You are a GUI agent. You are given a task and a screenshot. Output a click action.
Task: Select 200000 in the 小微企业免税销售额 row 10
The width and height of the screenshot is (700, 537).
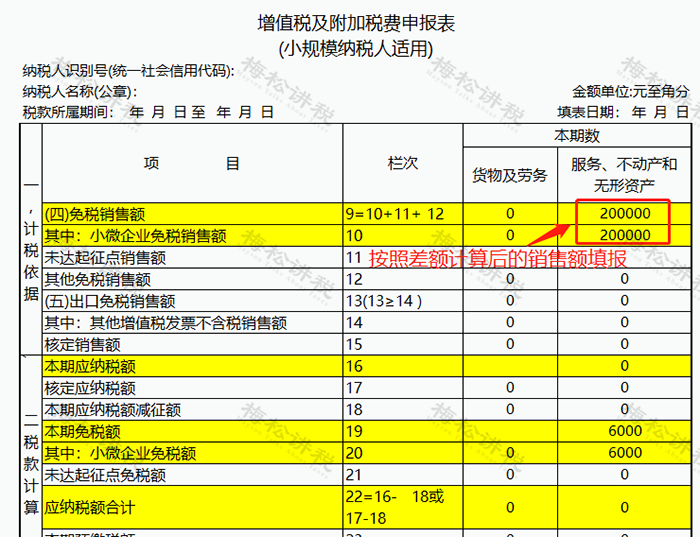[x=625, y=235]
